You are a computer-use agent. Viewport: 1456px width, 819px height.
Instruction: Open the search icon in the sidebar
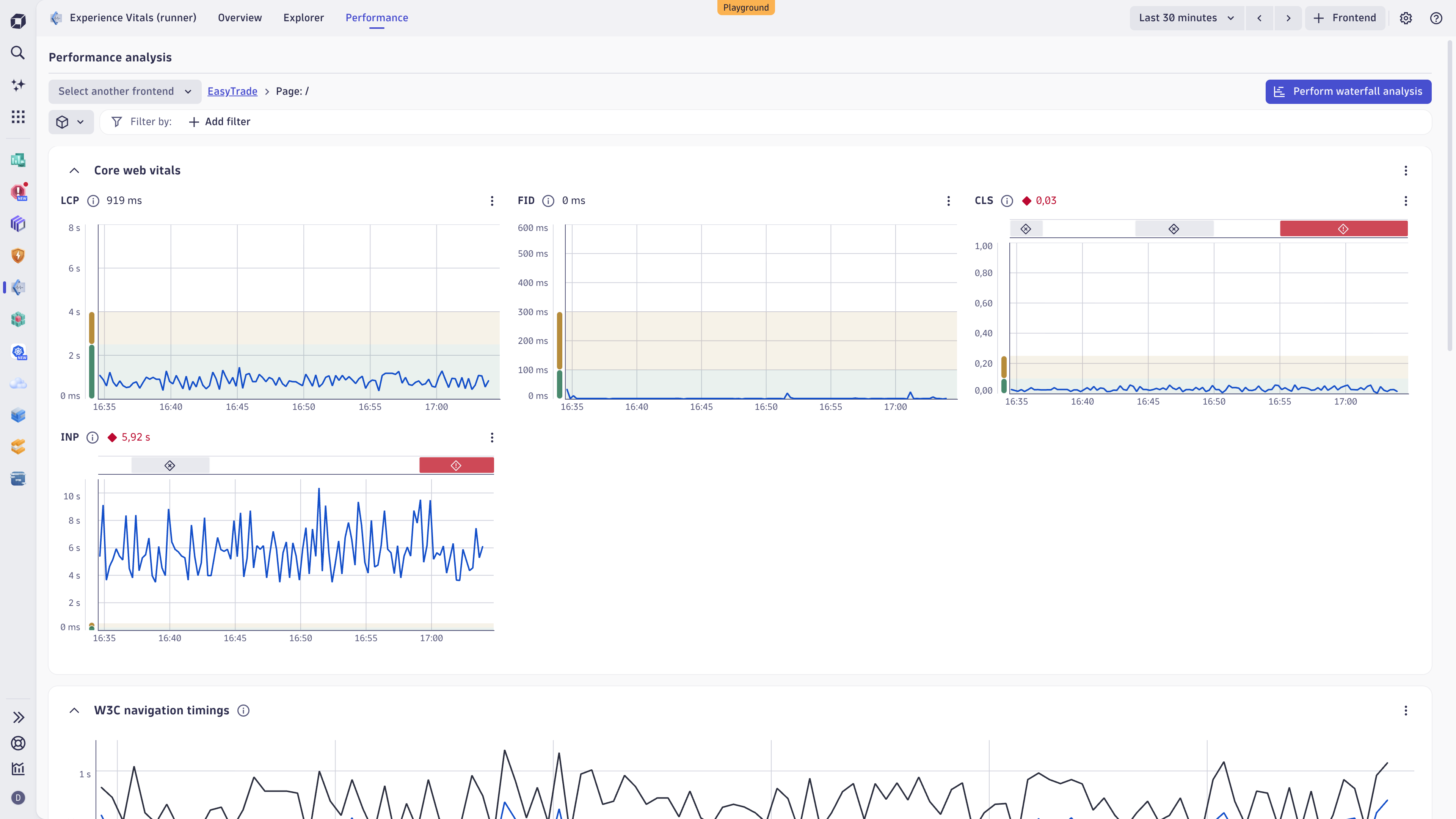[x=17, y=53]
